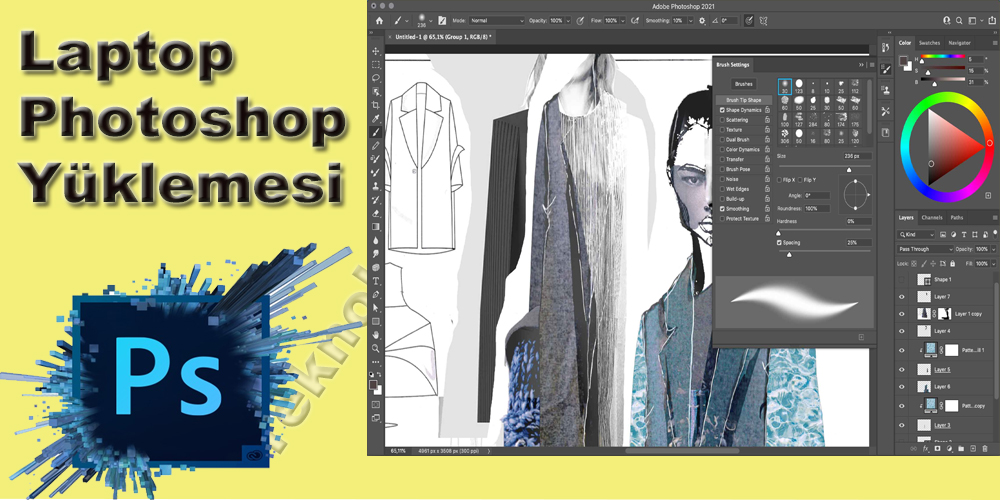Select the Lasso tool
This screenshot has height=500, width=1000.
(x=376, y=78)
